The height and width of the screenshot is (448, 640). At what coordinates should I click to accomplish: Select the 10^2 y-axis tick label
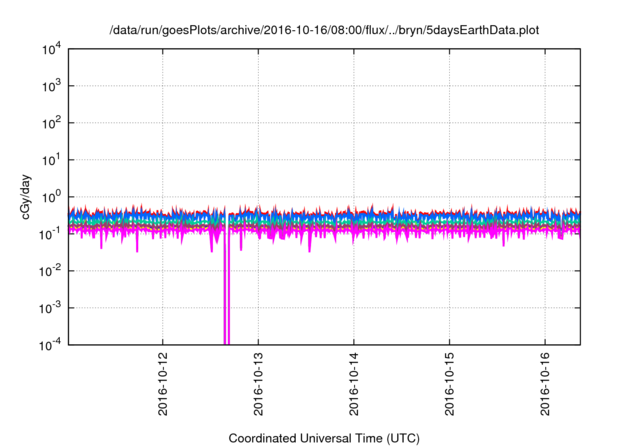pyautogui.click(x=52, y=123)
